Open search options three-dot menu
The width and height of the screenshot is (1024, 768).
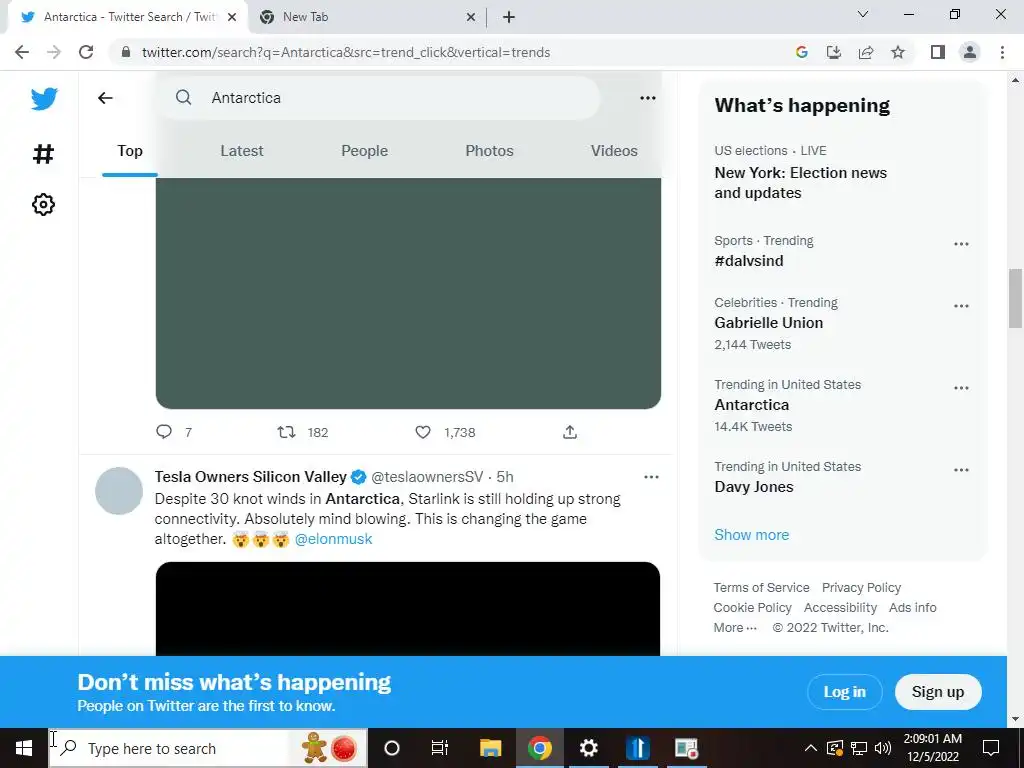648,98
